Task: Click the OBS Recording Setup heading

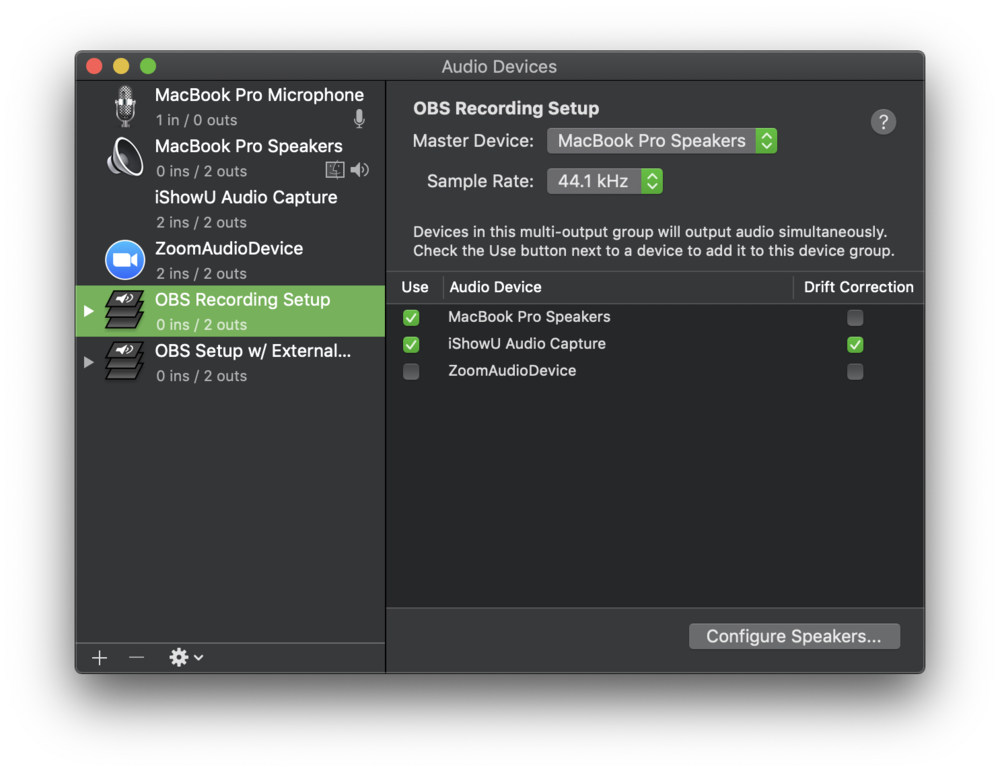Action: click(x=506, y=108)
